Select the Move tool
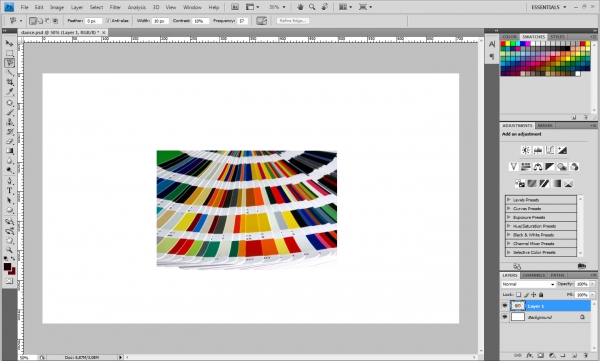 [x=9, y=44]
